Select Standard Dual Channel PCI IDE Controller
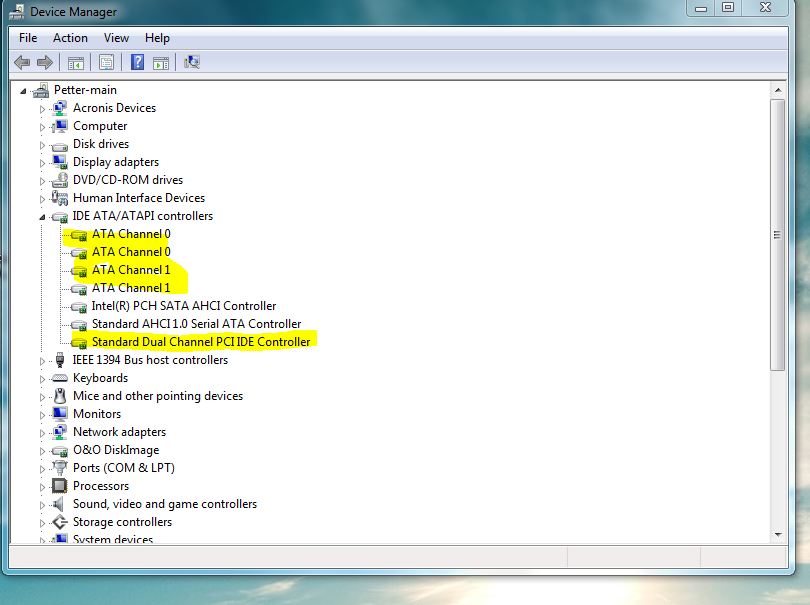 point(201,342)
